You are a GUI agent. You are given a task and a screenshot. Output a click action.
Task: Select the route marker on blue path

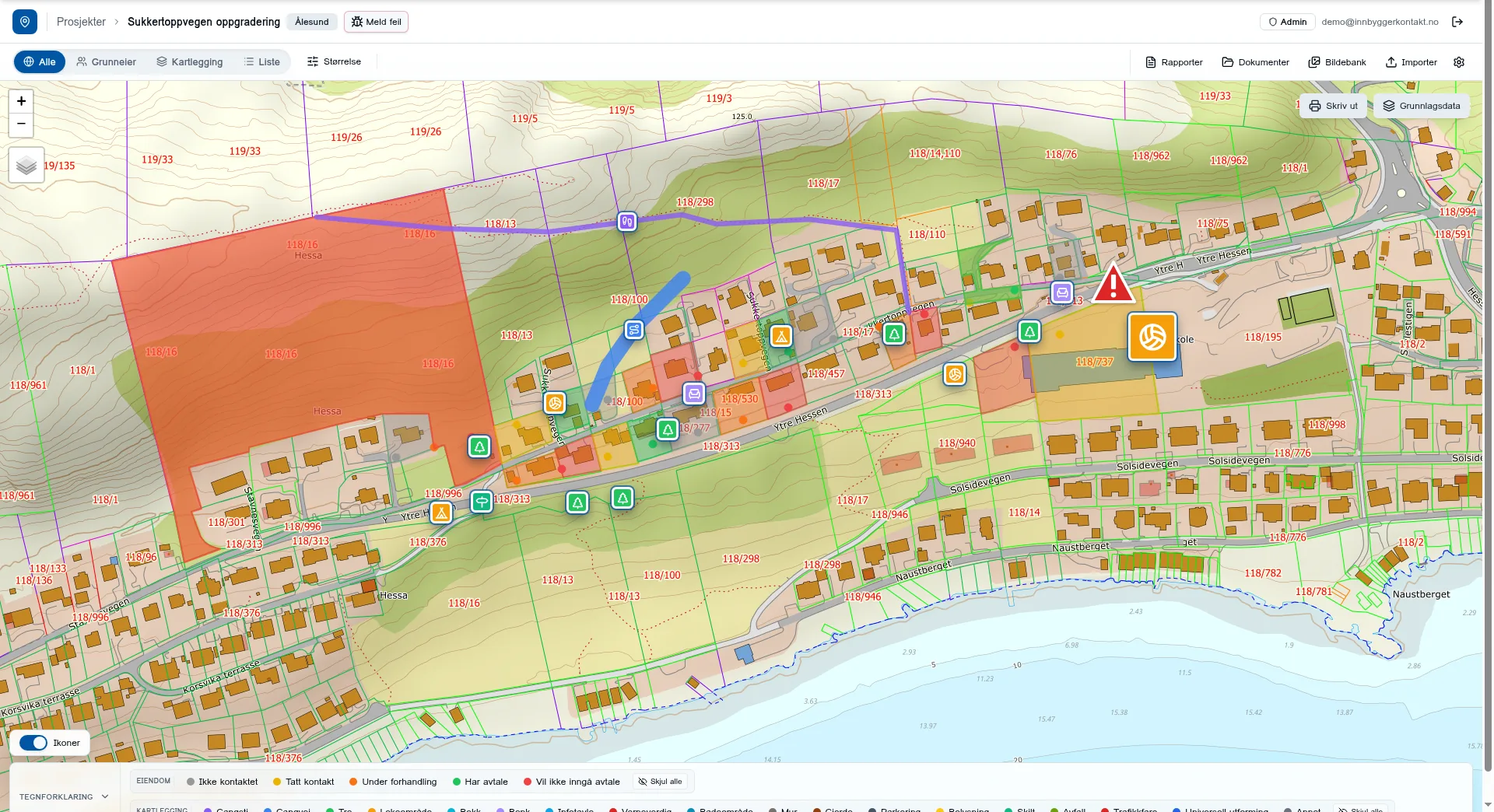point(634,330)
